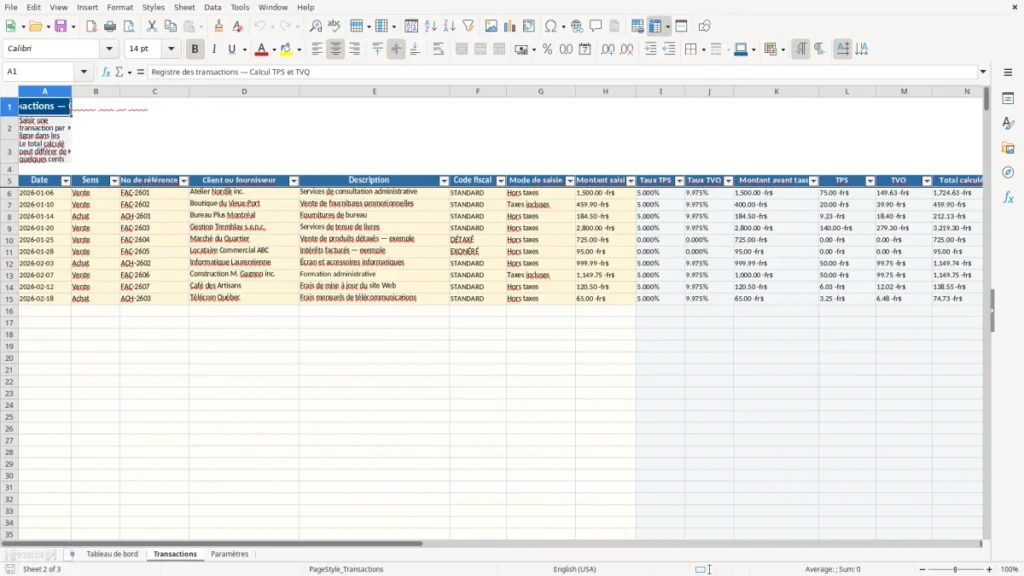Select the Clone Formatting paintbrush tool
This screenshot has width=1024, height=576.
pyautogui.click(x=219, y=26)
